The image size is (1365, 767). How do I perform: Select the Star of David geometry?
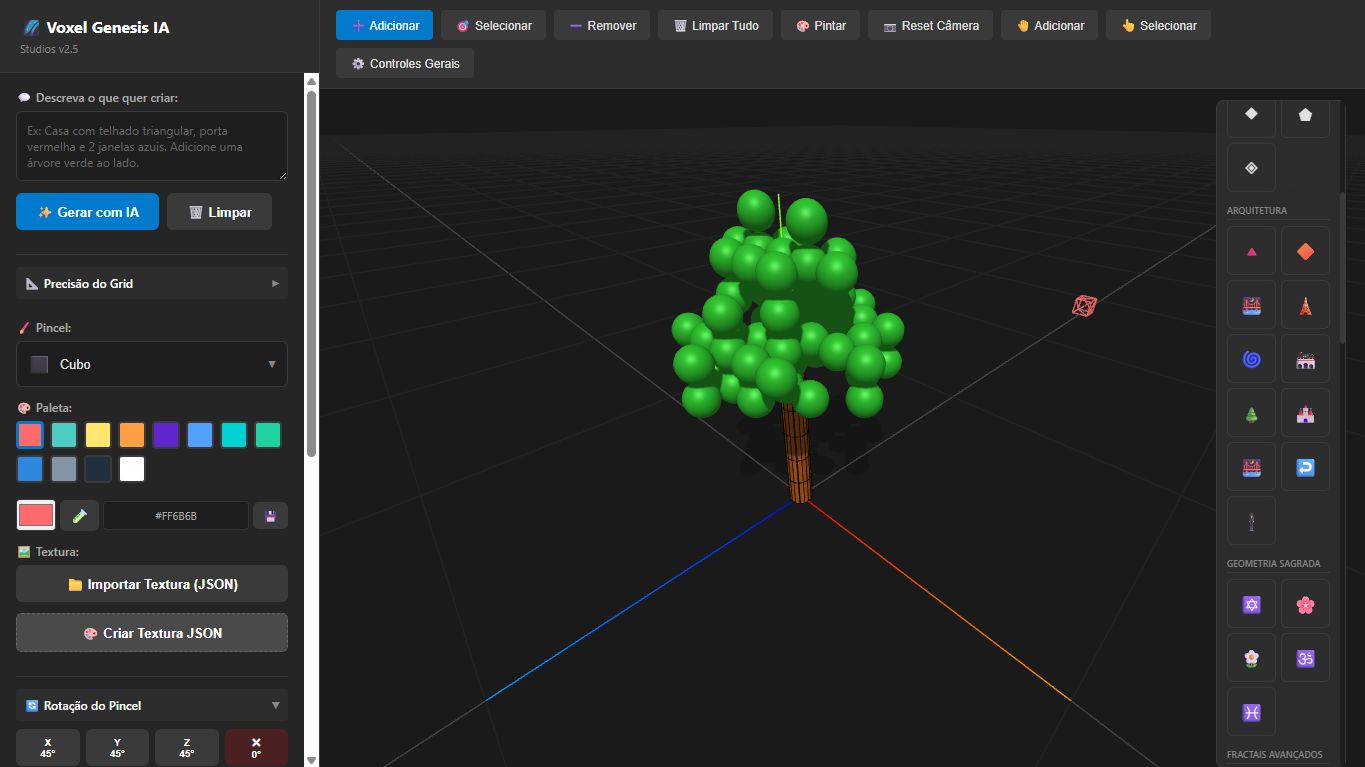(1251, 604)
